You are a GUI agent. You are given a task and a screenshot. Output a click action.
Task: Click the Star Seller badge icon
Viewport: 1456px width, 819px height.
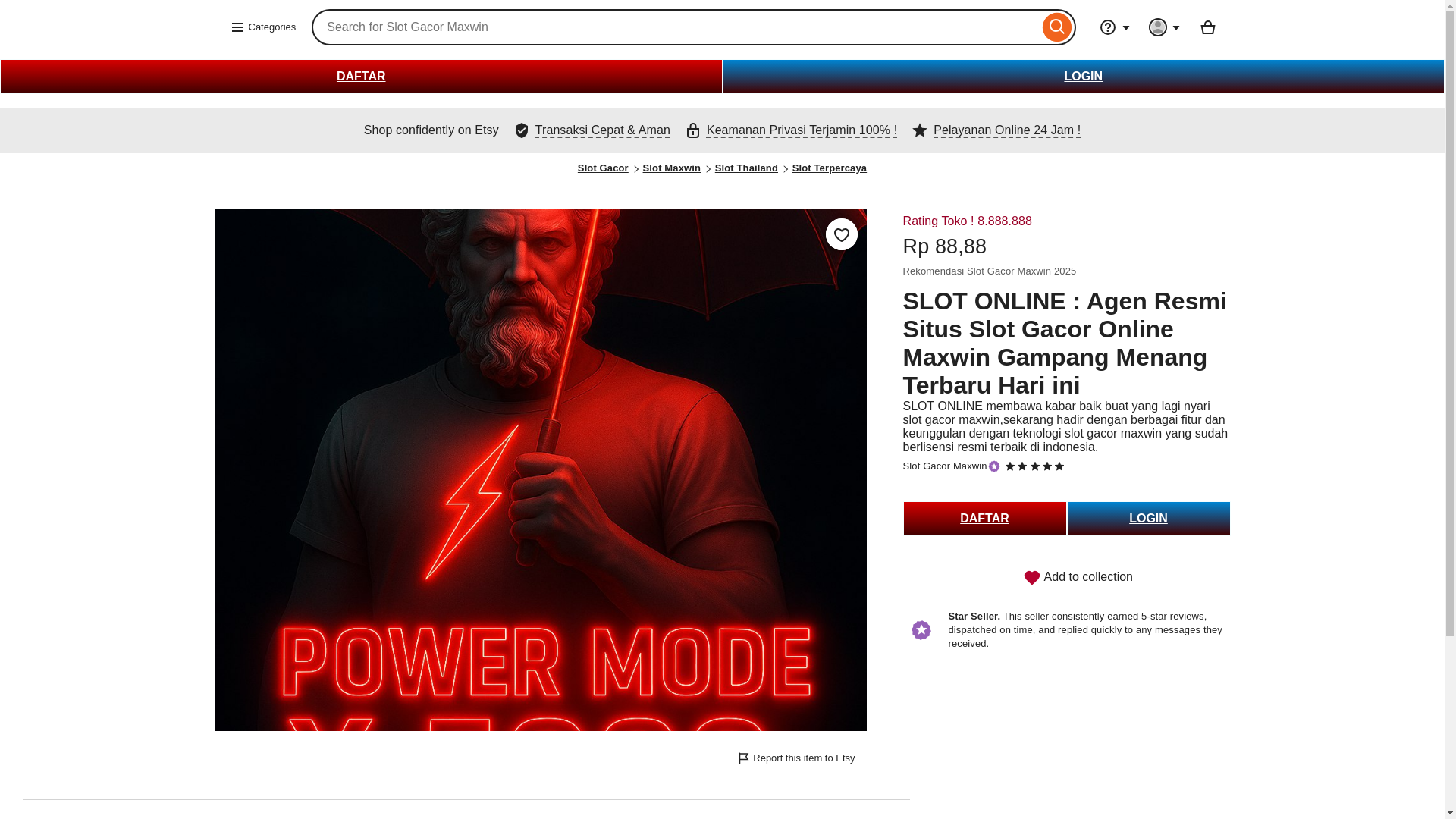[x=921, y=629]
